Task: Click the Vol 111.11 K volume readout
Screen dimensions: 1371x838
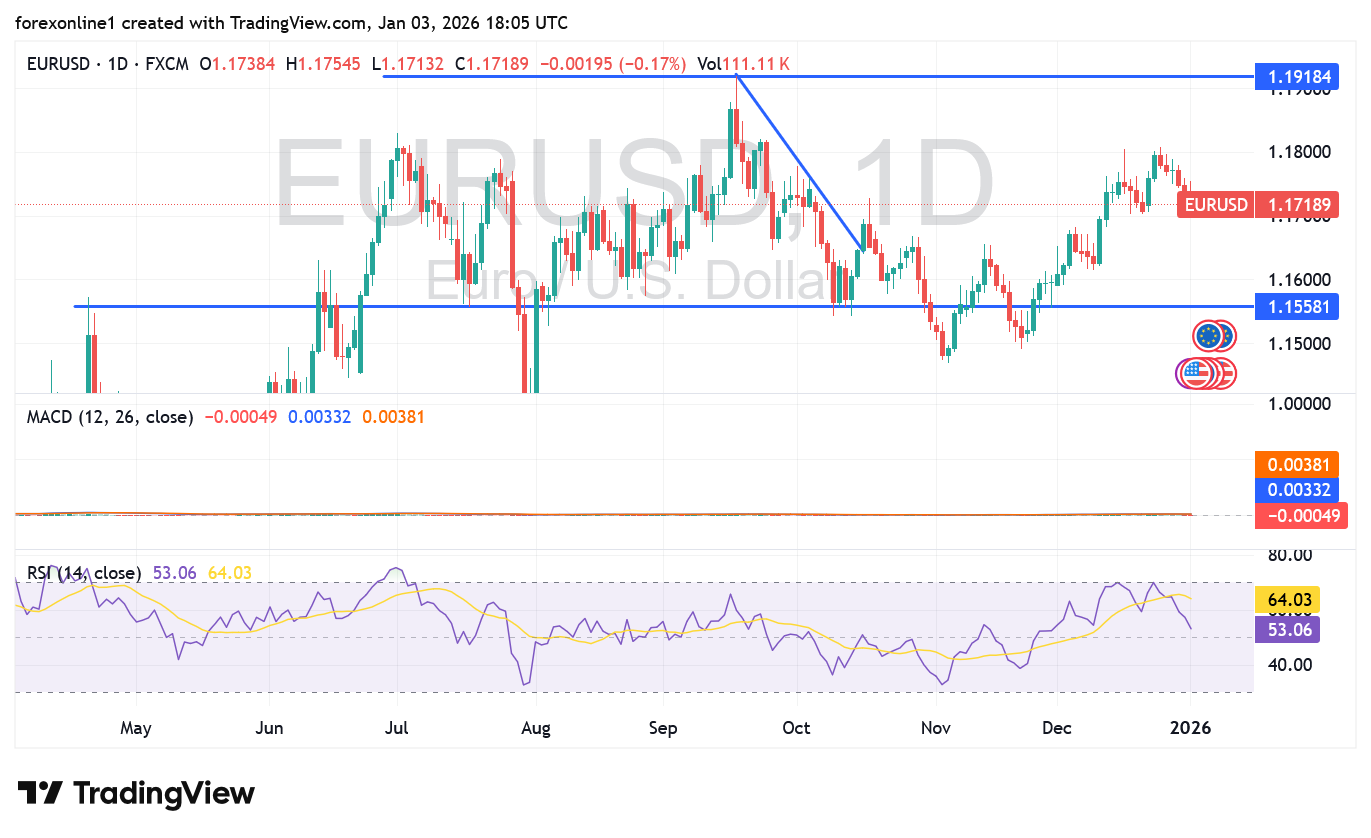Action: tap(743, 64)
